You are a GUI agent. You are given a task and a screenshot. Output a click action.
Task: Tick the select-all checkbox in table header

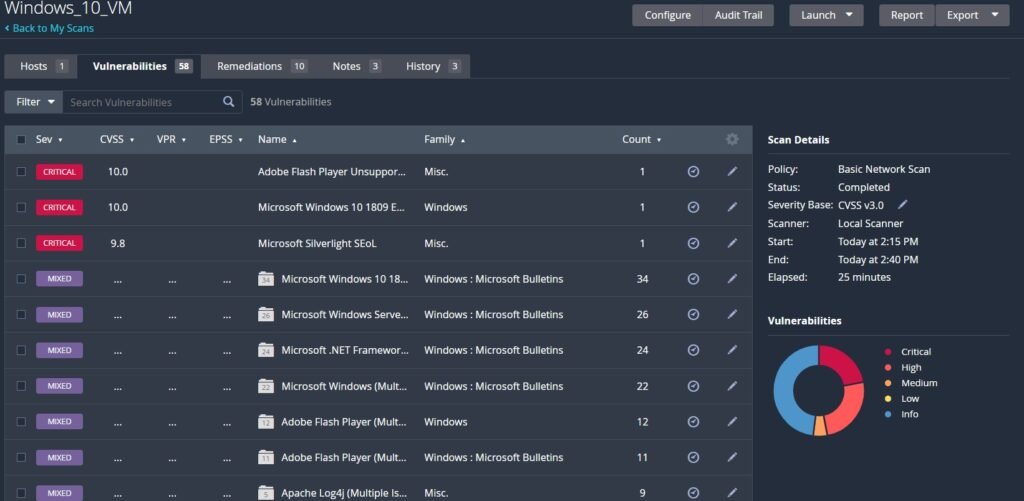[x=21, y=140]
